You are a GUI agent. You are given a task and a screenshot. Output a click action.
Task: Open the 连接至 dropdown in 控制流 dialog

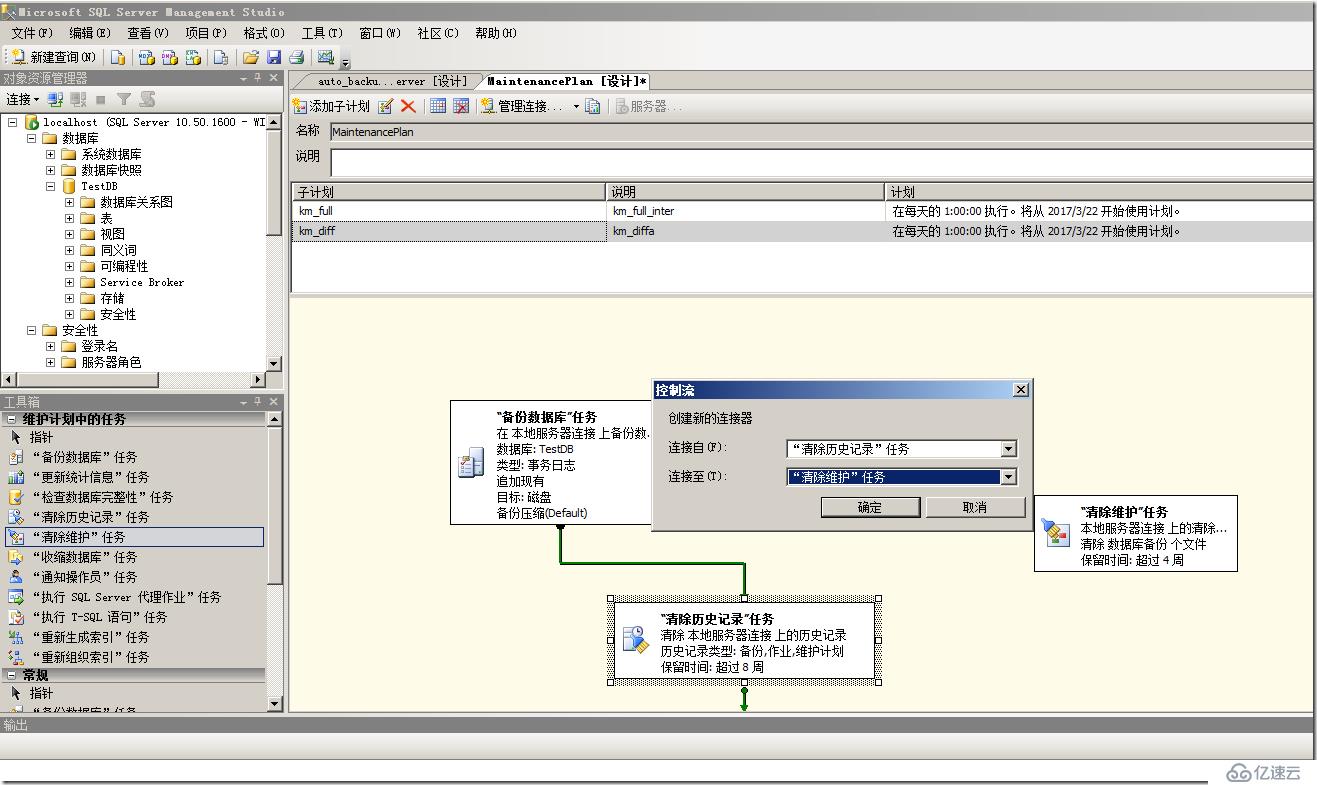[x=1008, y=477]
